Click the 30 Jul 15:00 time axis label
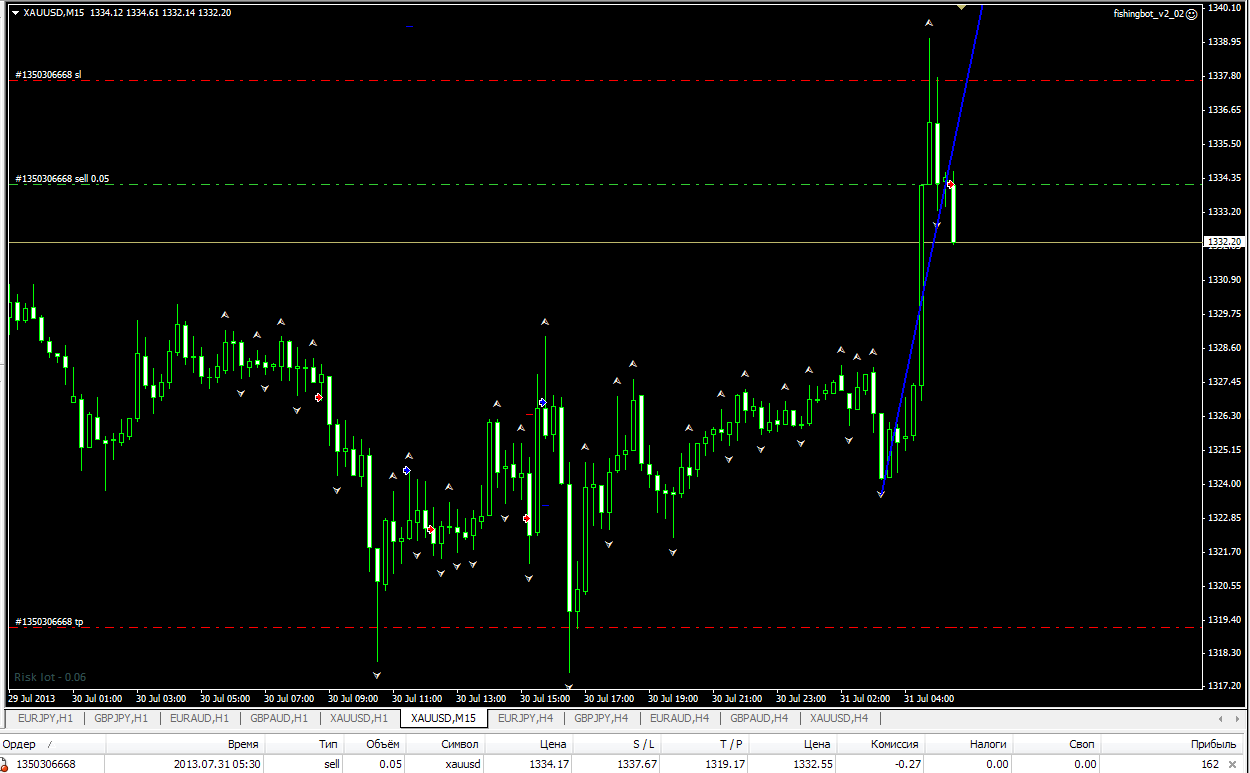 point(545,698)
